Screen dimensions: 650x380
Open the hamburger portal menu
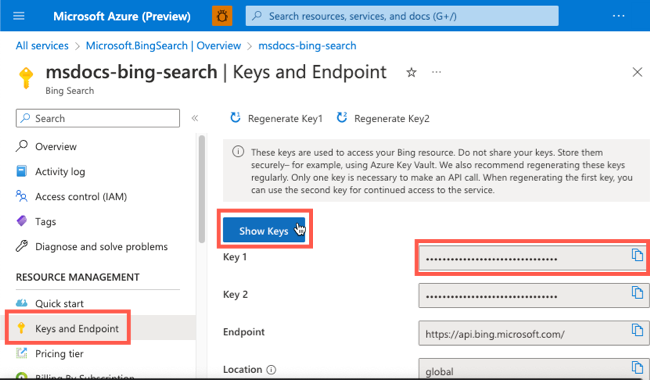coord(19,16)
